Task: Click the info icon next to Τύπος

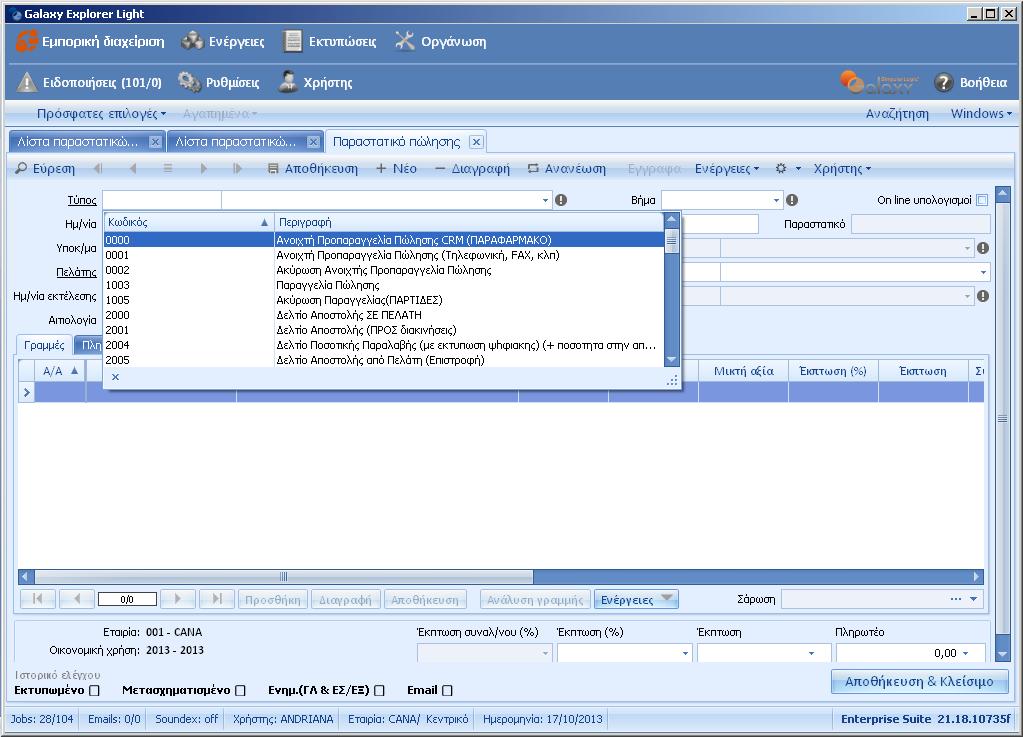Action: [x=560, y=200]
